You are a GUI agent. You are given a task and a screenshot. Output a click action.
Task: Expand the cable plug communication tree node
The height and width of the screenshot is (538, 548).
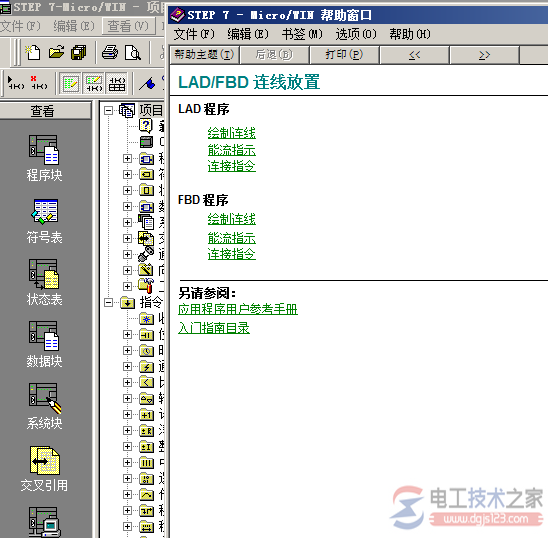127,254
